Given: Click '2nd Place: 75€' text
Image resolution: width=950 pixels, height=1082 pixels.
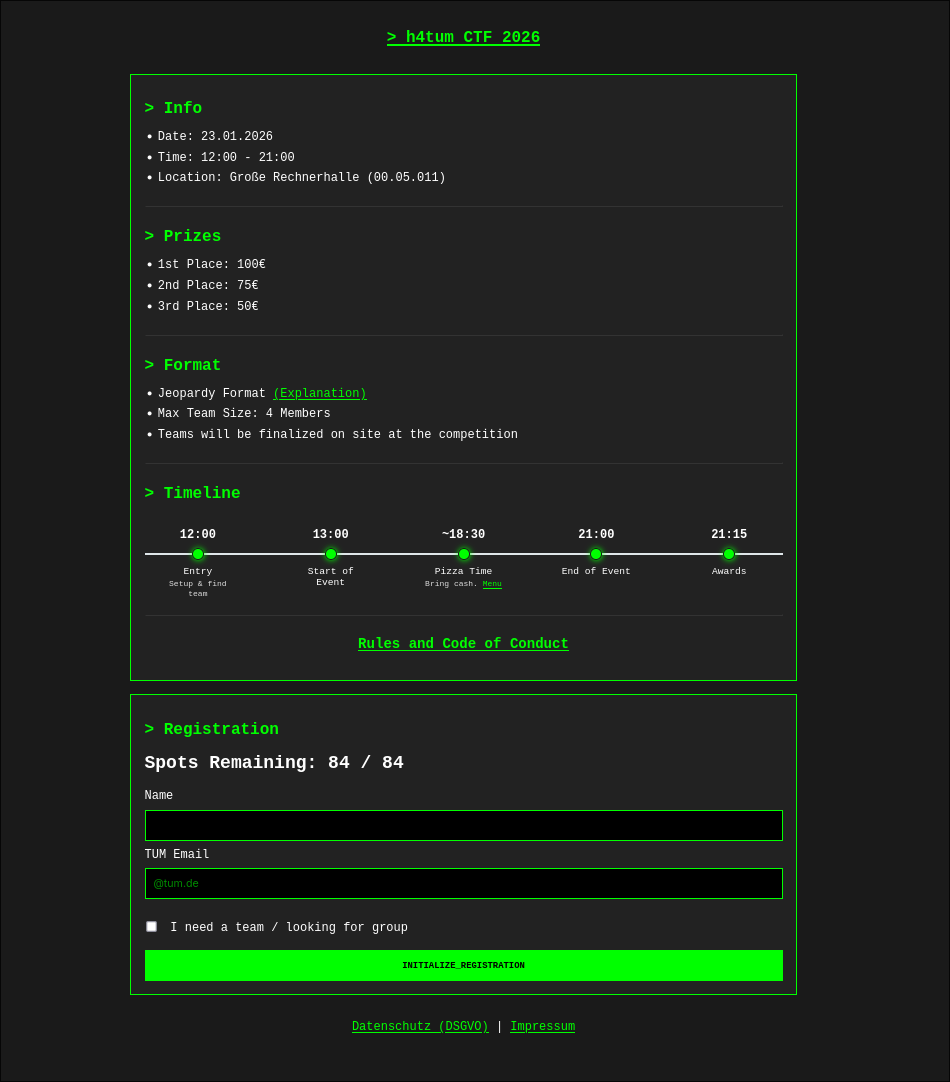Looking at the screenshot, I should (x=208, y=285).
